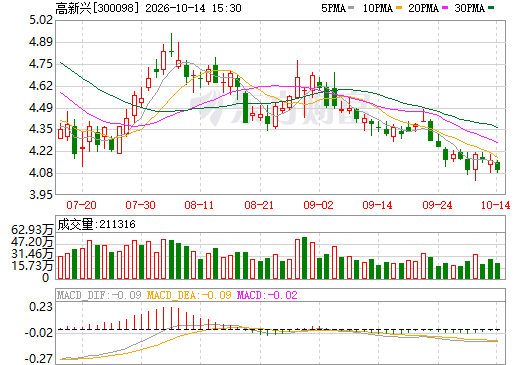The image size is (520, 365).
Task: Click the 成交量:211316 volume label
Action: tap(97, 224)
